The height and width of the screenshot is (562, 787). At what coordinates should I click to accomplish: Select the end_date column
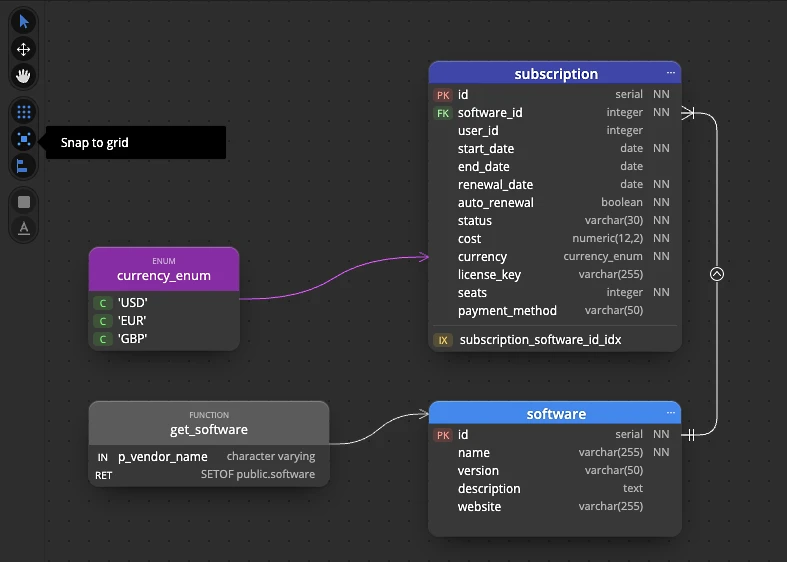point(555,167)
